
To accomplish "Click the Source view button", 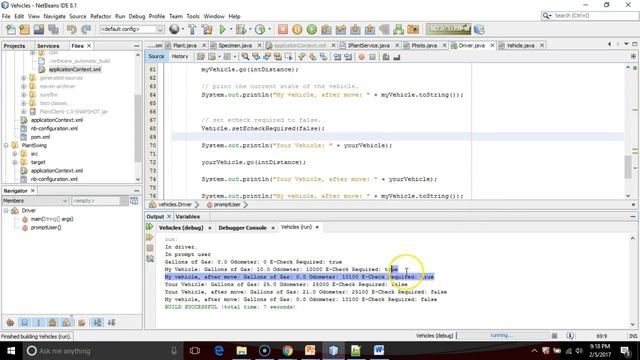I will point(156,56).
